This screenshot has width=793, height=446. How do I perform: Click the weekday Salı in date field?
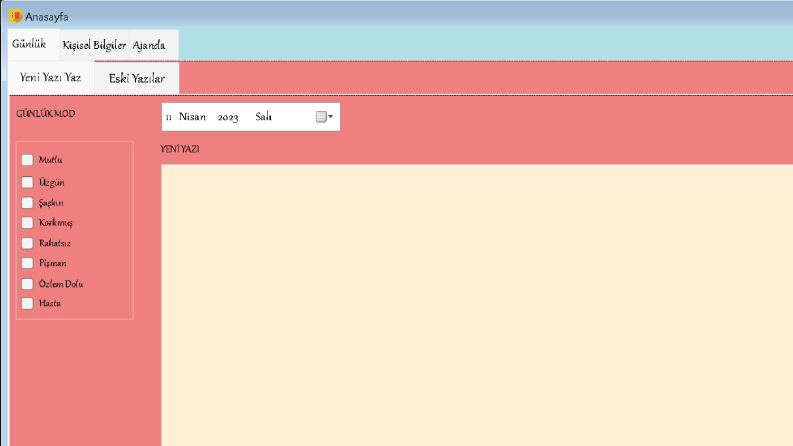pos(263,117)
